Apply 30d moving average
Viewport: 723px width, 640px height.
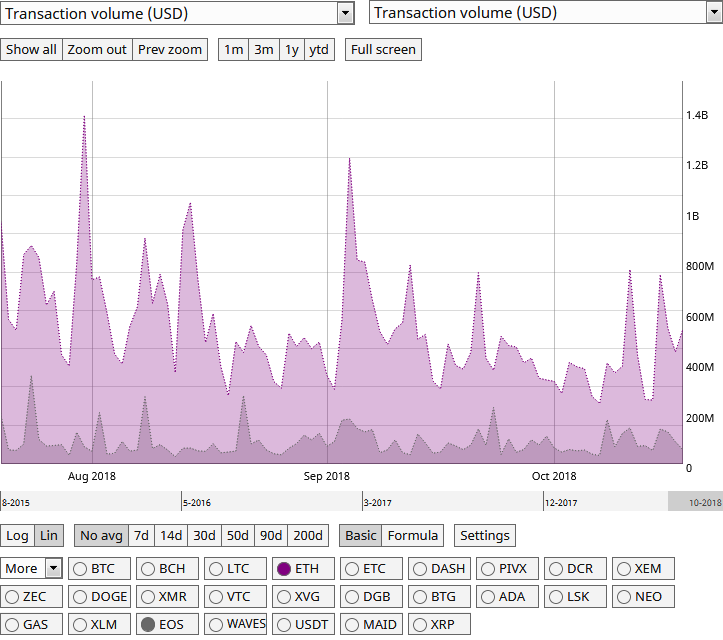coord(204,535)
